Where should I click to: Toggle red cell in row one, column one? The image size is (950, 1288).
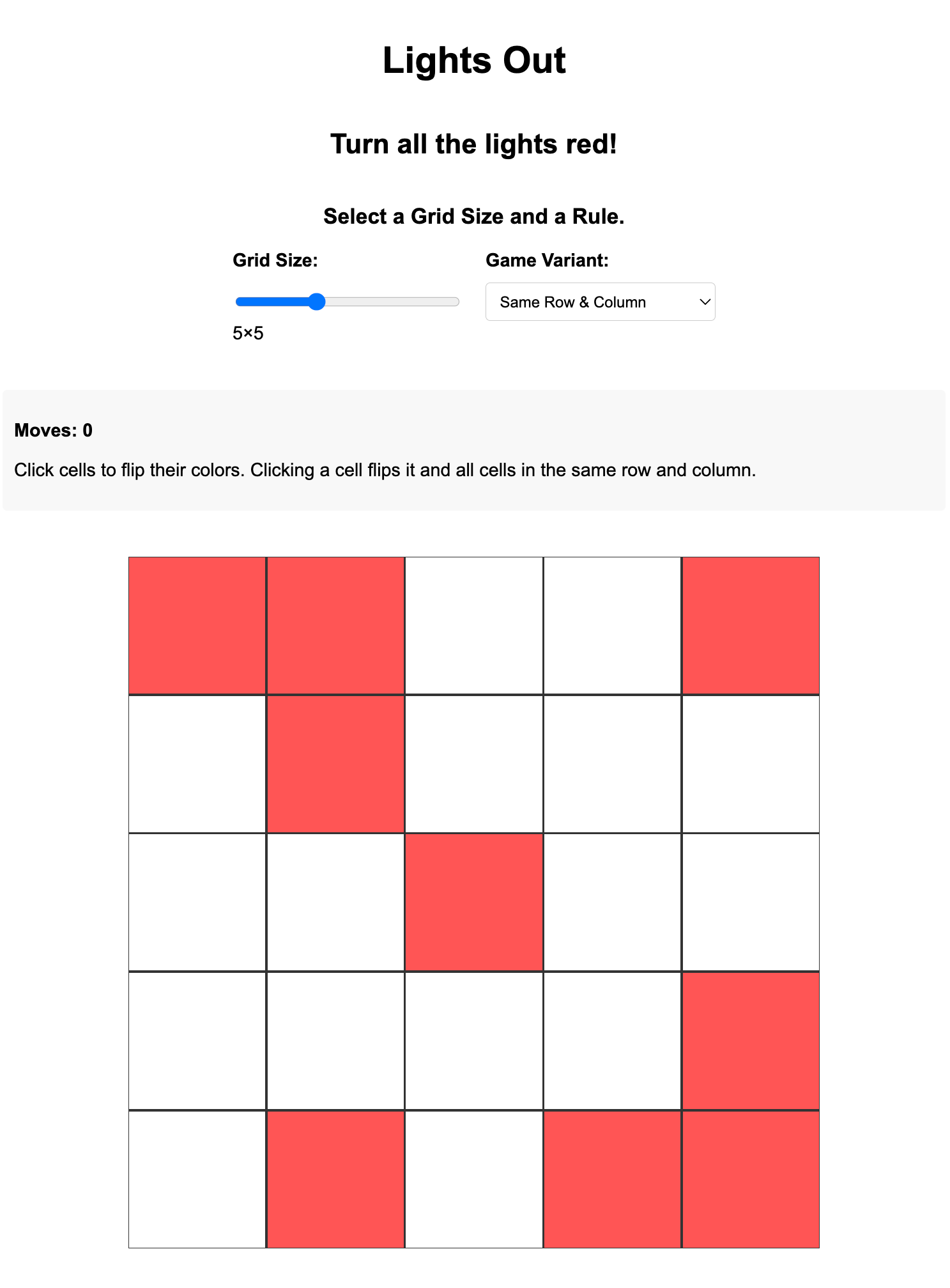coord(197,625)
